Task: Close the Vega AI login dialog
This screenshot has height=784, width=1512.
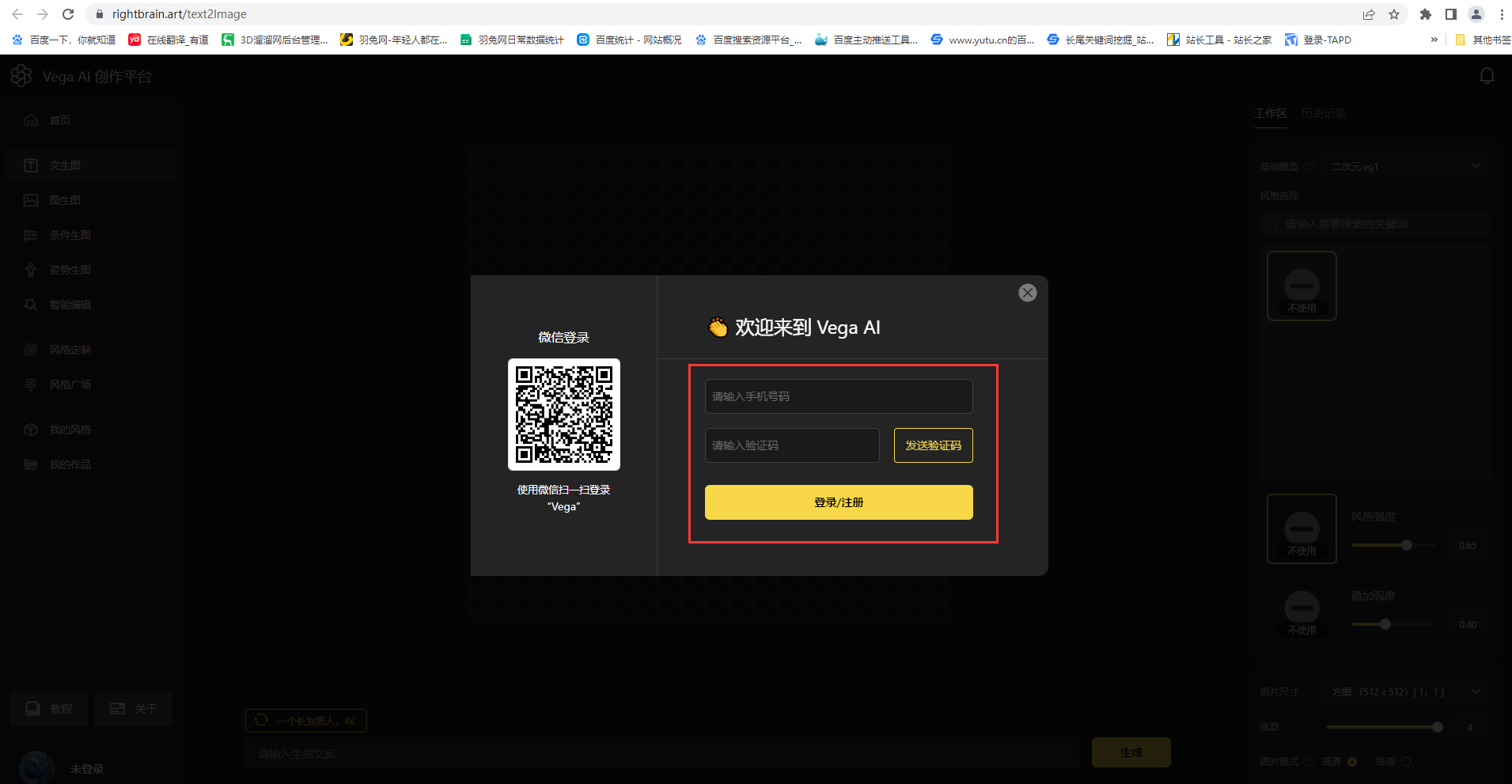Action: 1027,293
